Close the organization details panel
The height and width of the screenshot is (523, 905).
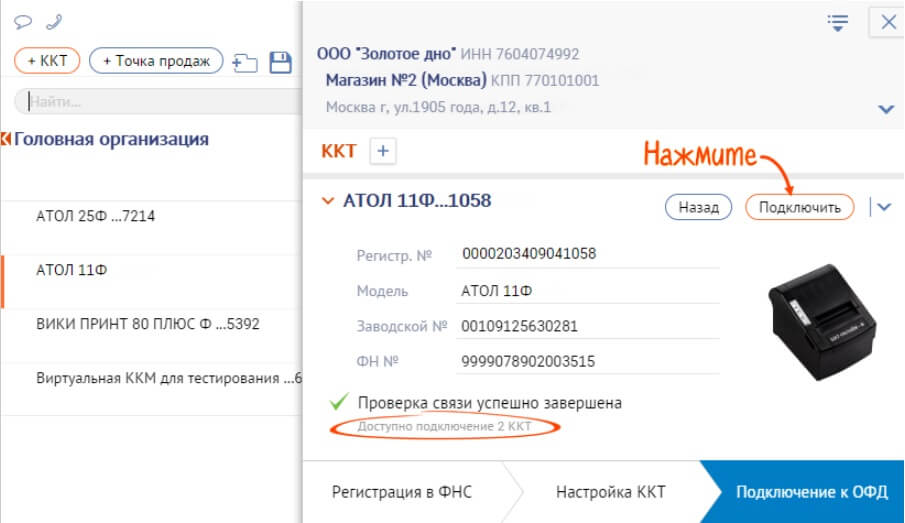point(888,22)
